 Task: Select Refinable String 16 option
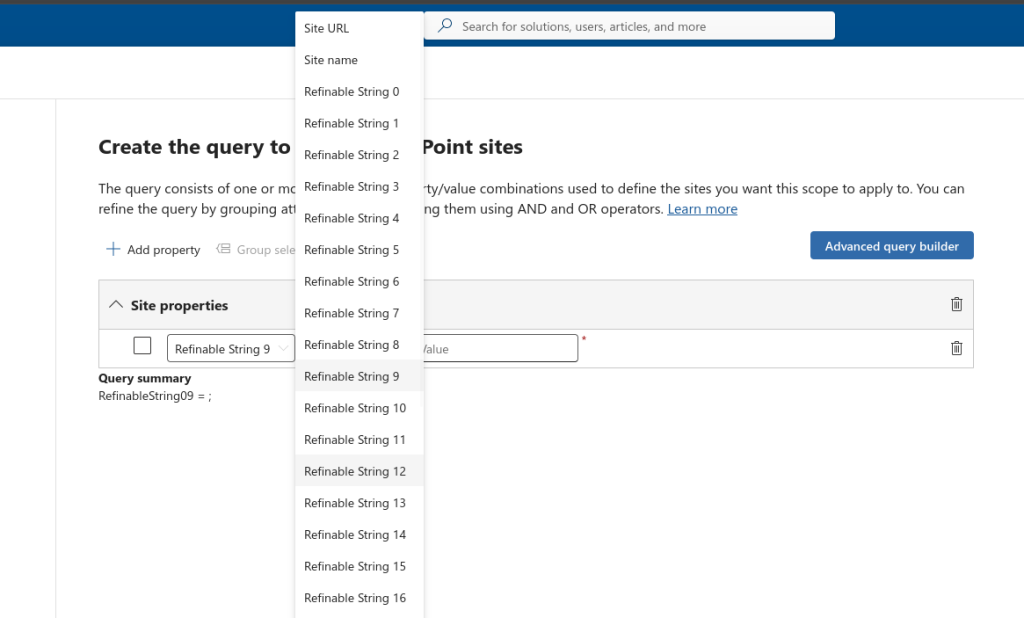click(359, 598)
